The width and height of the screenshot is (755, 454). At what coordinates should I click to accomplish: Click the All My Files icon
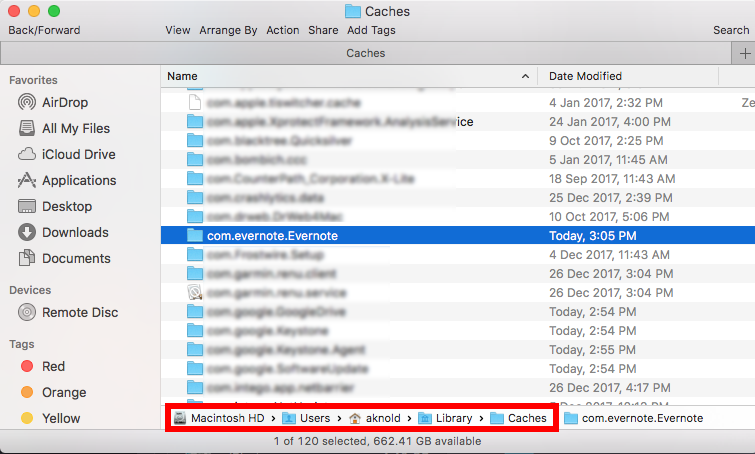27,128
